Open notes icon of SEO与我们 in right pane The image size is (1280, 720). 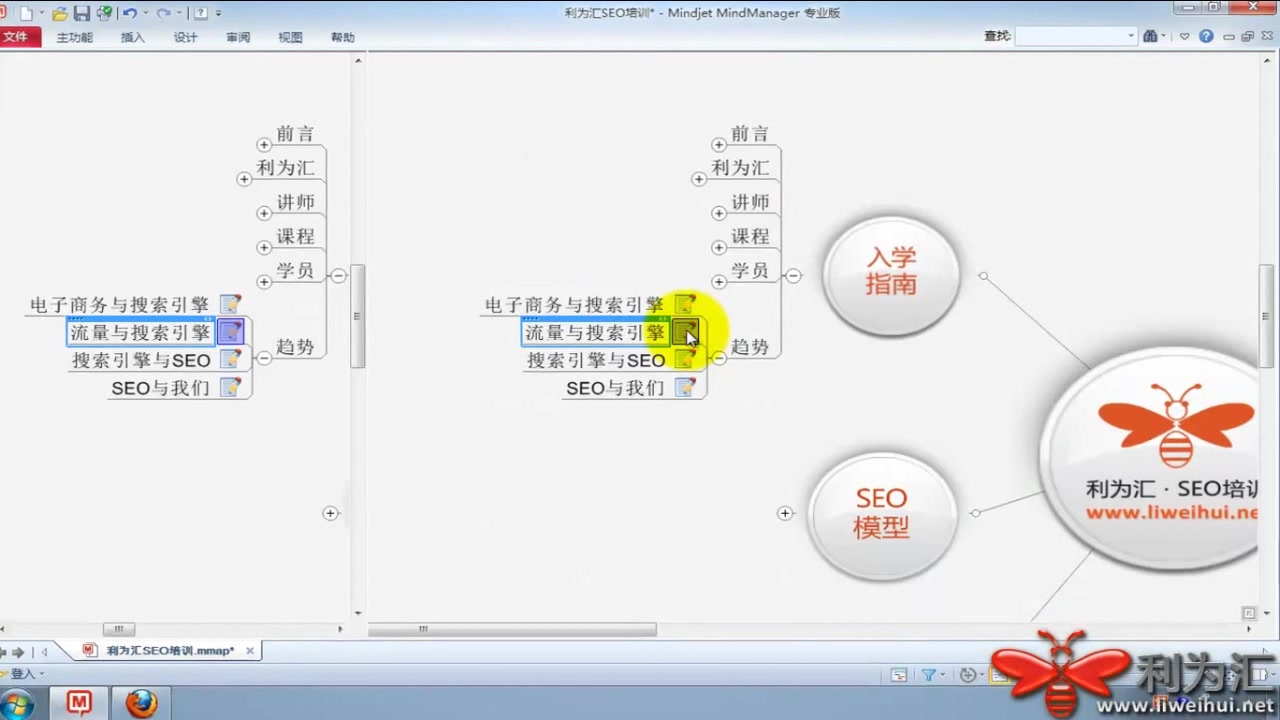click(685, 387)
